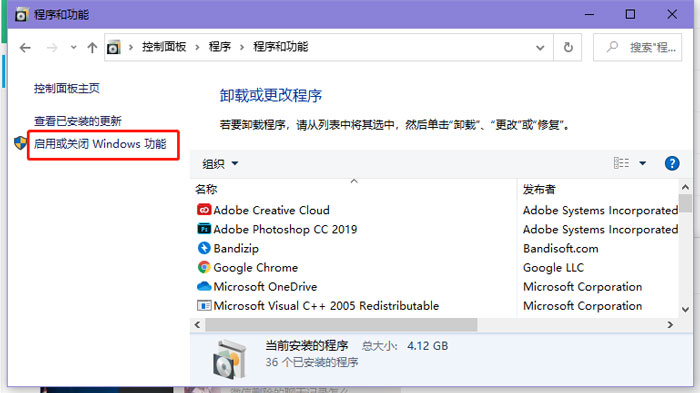
Task: Select Adobe Photoshop CC 2019 icon
Action: pyautogui.click(x=204, y=229)
